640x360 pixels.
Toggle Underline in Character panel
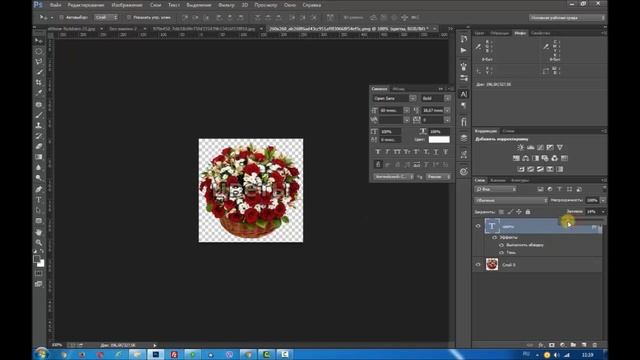[x=436, y=152]
